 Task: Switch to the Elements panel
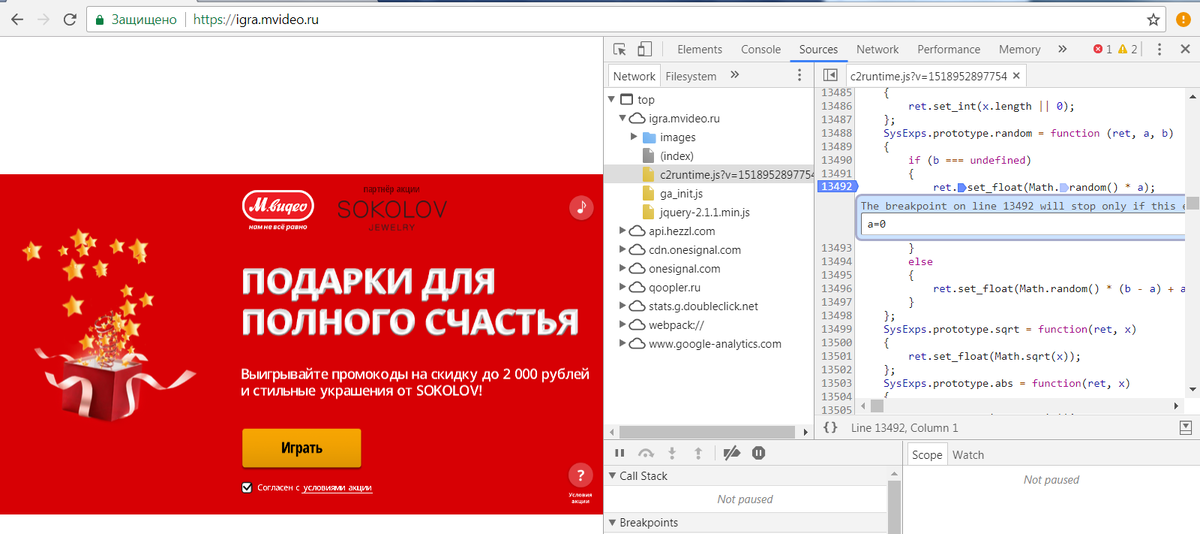(699, 49)
